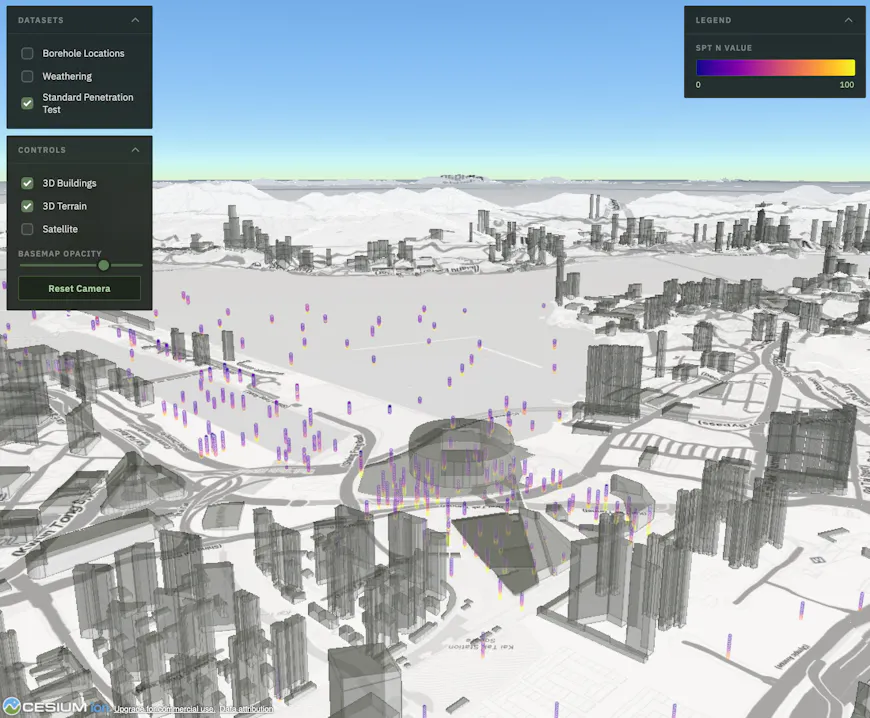Turn off 3D Buildings
This screenshot has width=870, height=718.
click(27, 183)
